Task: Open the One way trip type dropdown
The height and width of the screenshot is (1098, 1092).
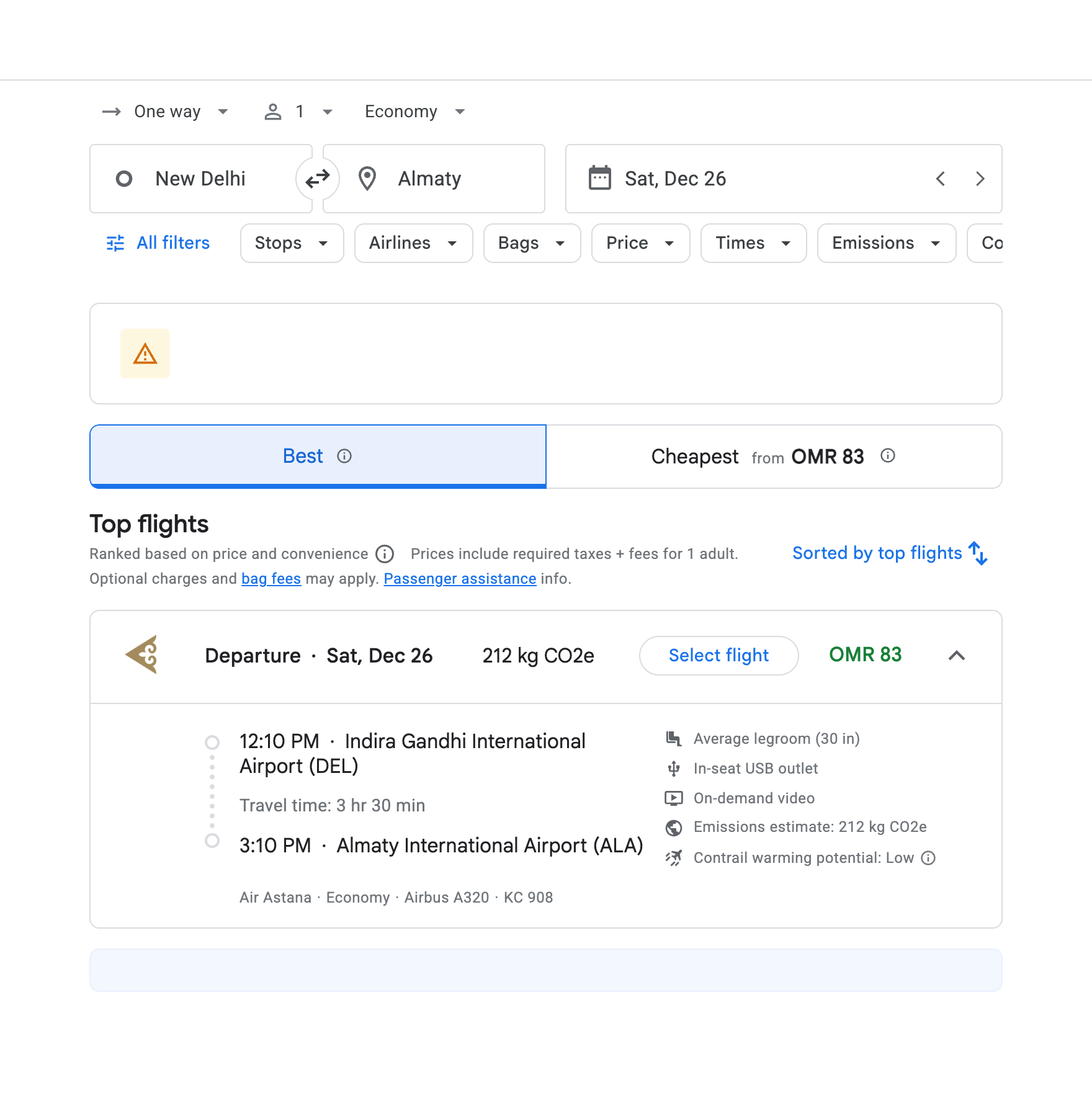Action: point(166,112)
